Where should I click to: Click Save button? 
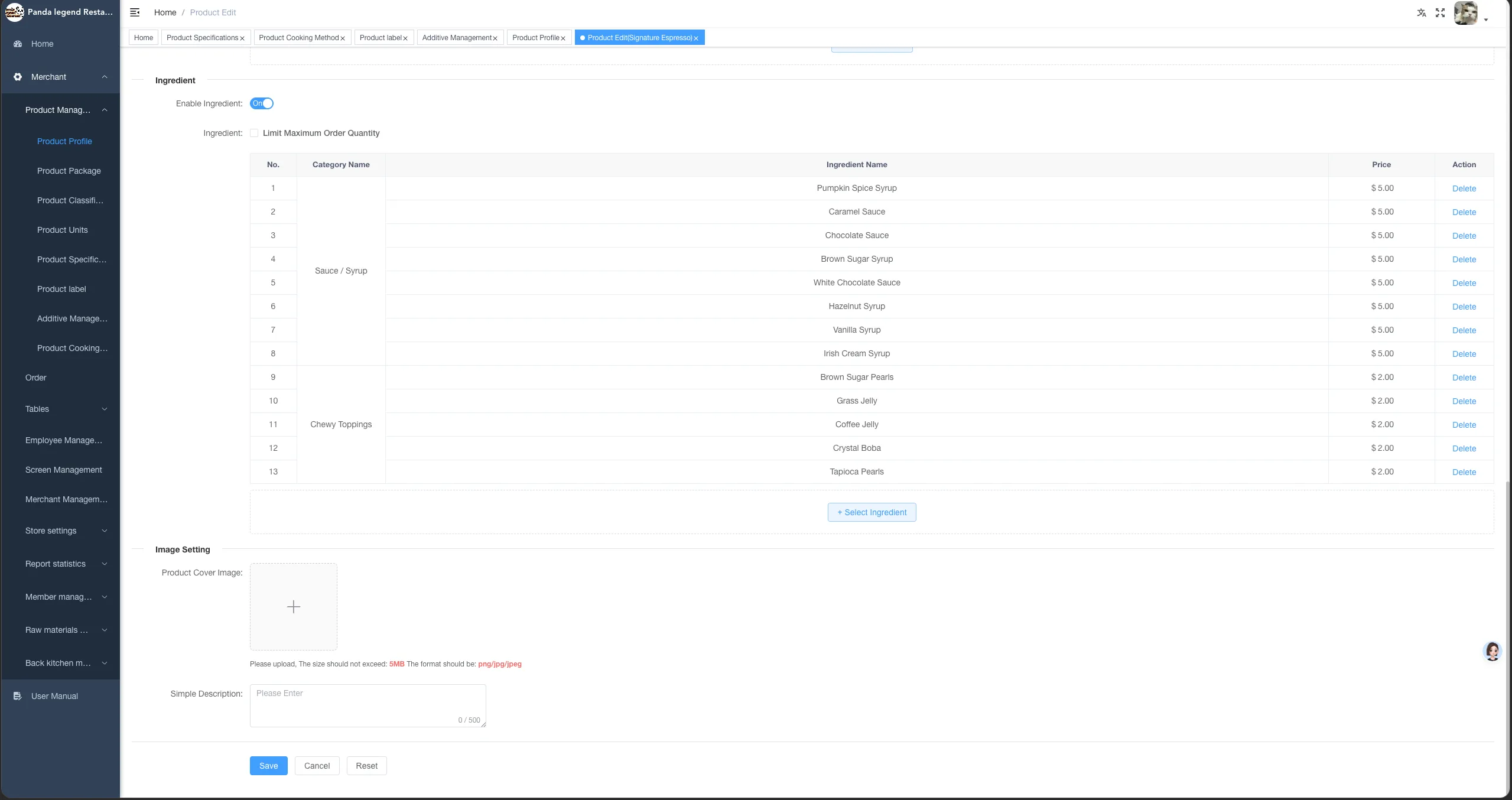tap(269, 766)
